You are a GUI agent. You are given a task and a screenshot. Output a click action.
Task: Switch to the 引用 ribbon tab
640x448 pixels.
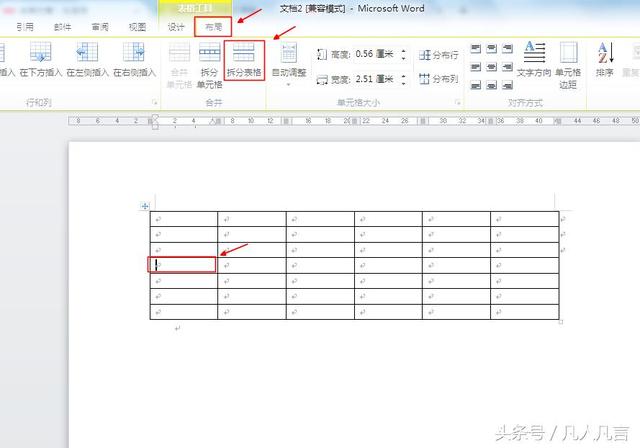pos(25,27)
